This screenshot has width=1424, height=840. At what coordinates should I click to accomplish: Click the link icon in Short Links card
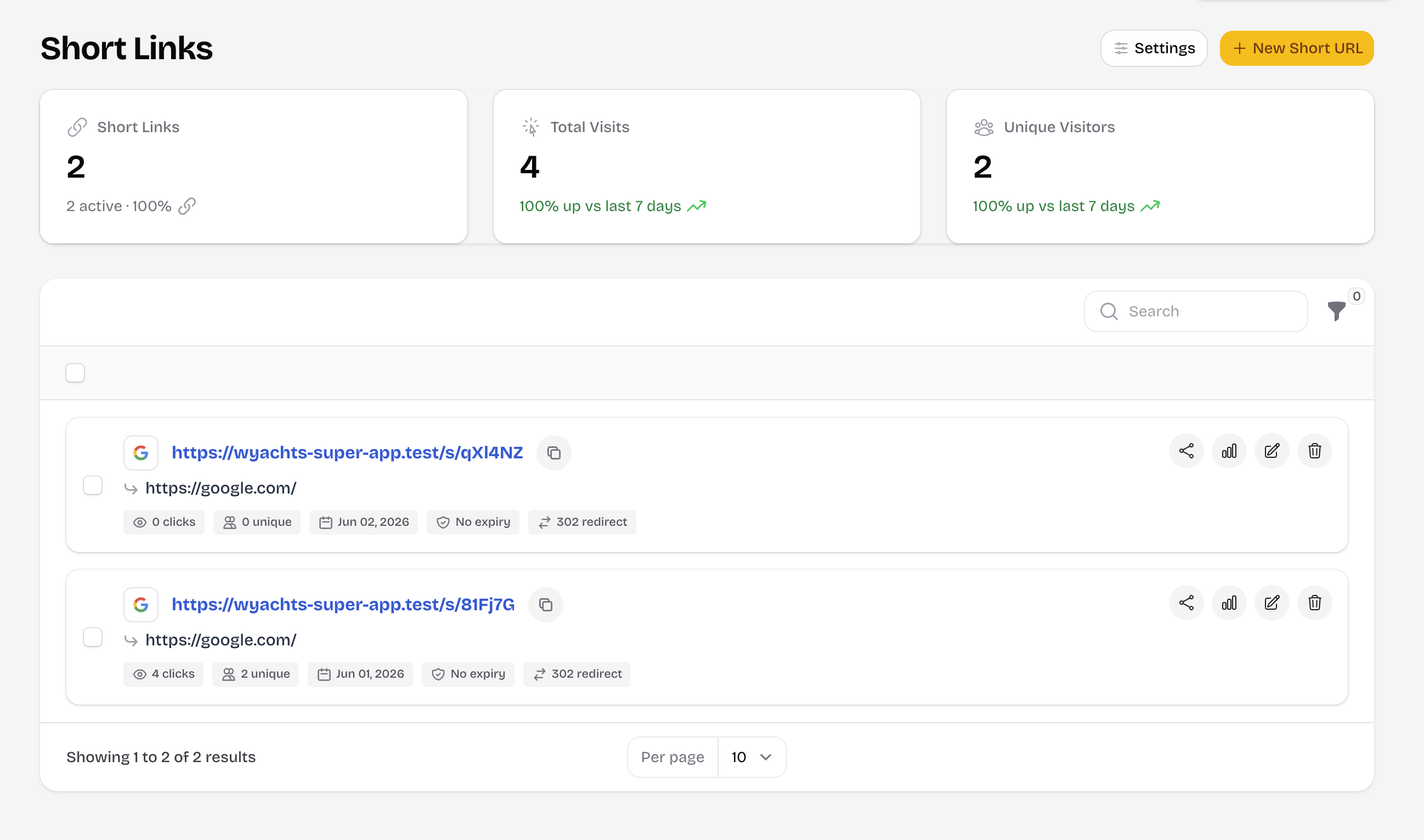pyautogui.click(x=77, y=127)
